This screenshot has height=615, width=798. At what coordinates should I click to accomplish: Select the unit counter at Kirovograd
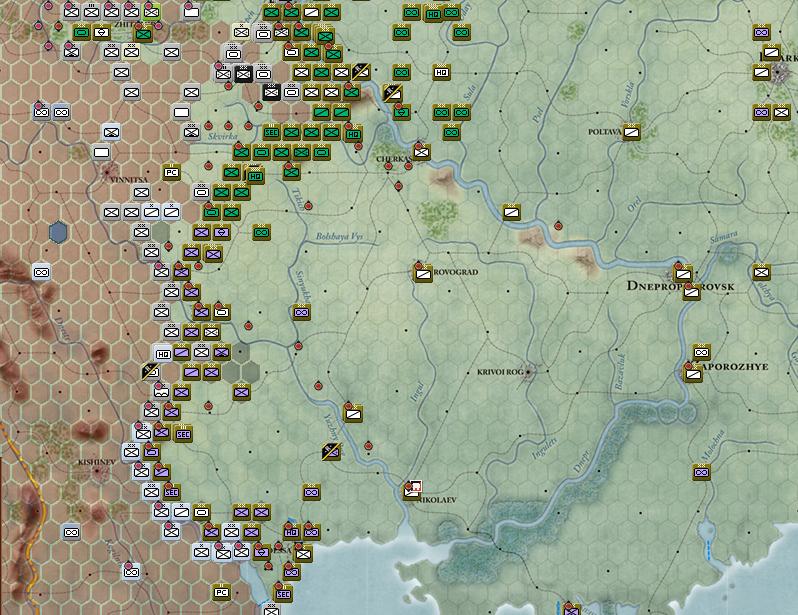coord(423,274)
